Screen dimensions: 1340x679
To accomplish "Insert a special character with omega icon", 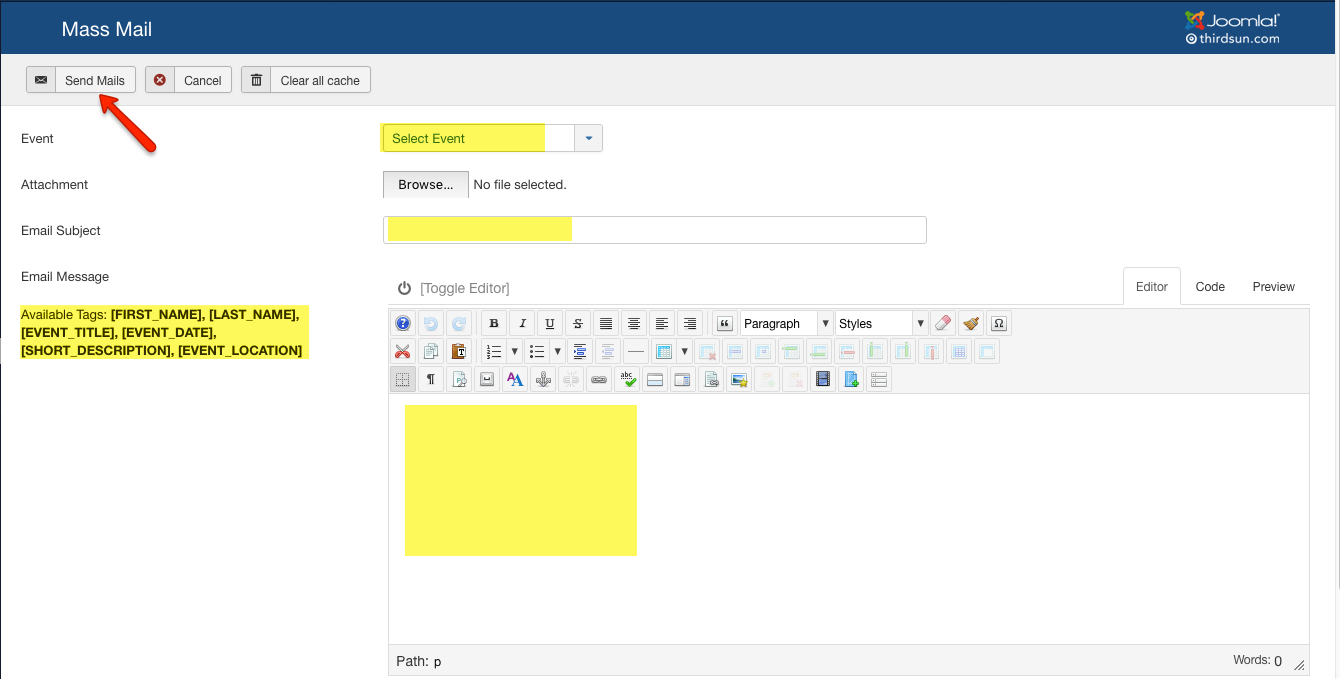I will 998,324.
